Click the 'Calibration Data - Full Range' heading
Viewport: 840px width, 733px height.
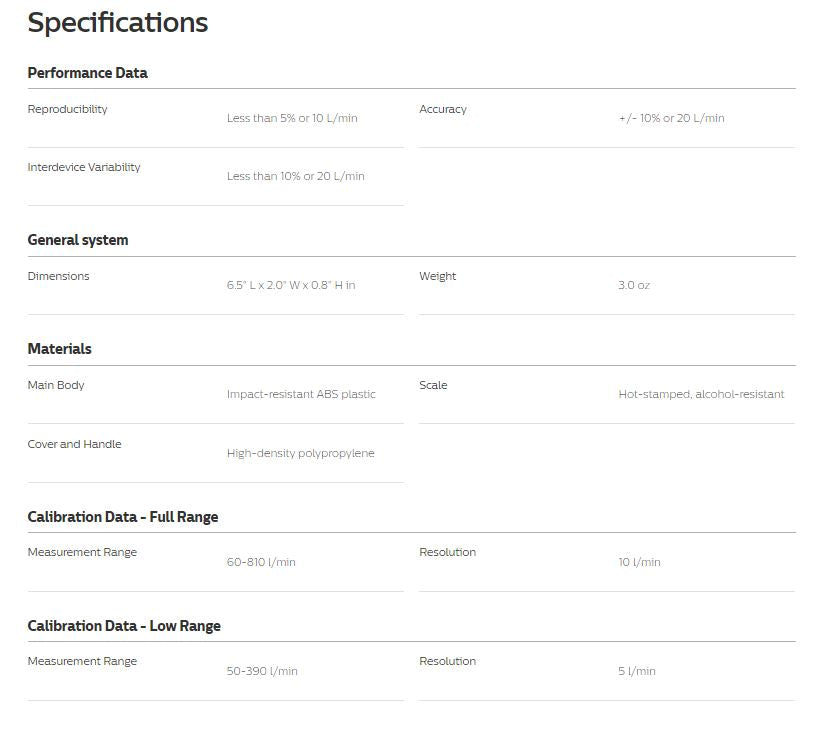[123, 517]
